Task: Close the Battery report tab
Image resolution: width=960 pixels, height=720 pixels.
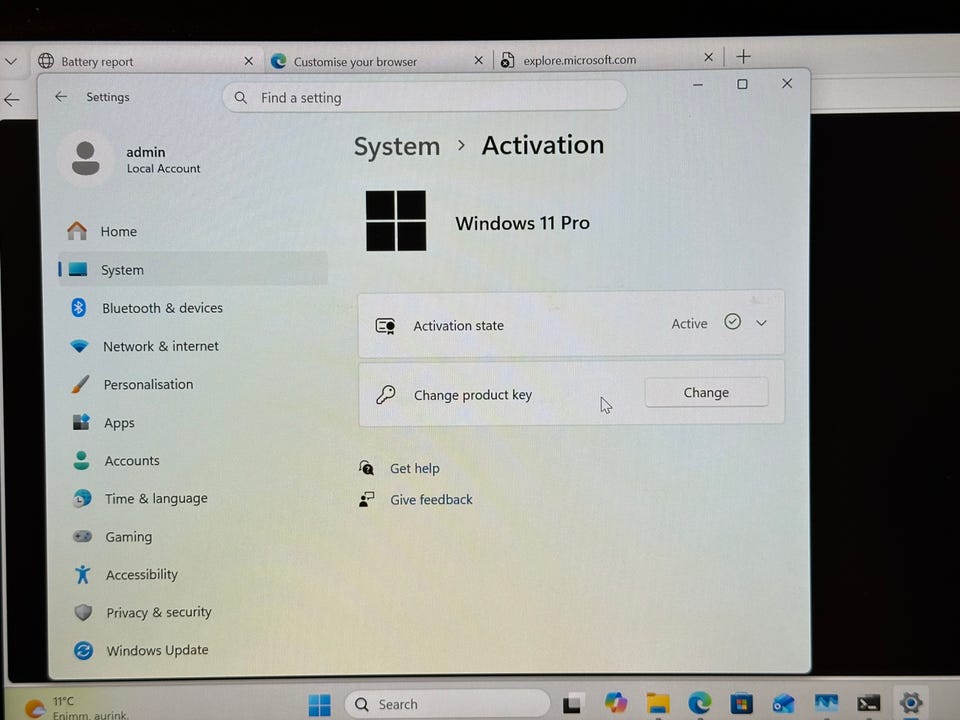Action: 248,61
